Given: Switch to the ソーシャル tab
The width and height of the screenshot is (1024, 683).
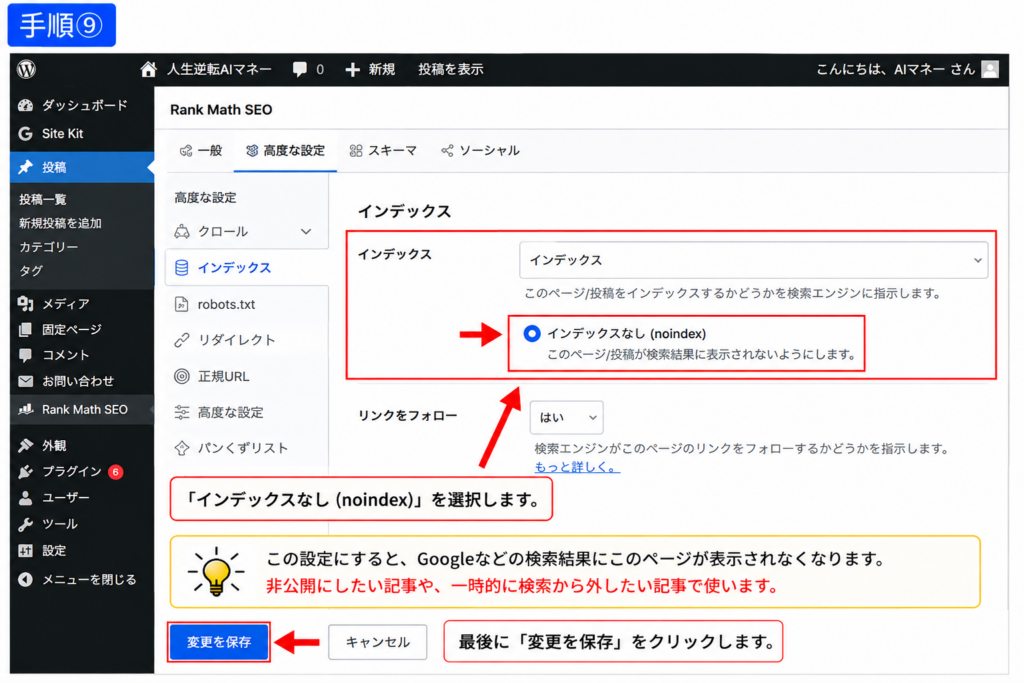Looking at the screenshot, I should click(x=480, y=151).
